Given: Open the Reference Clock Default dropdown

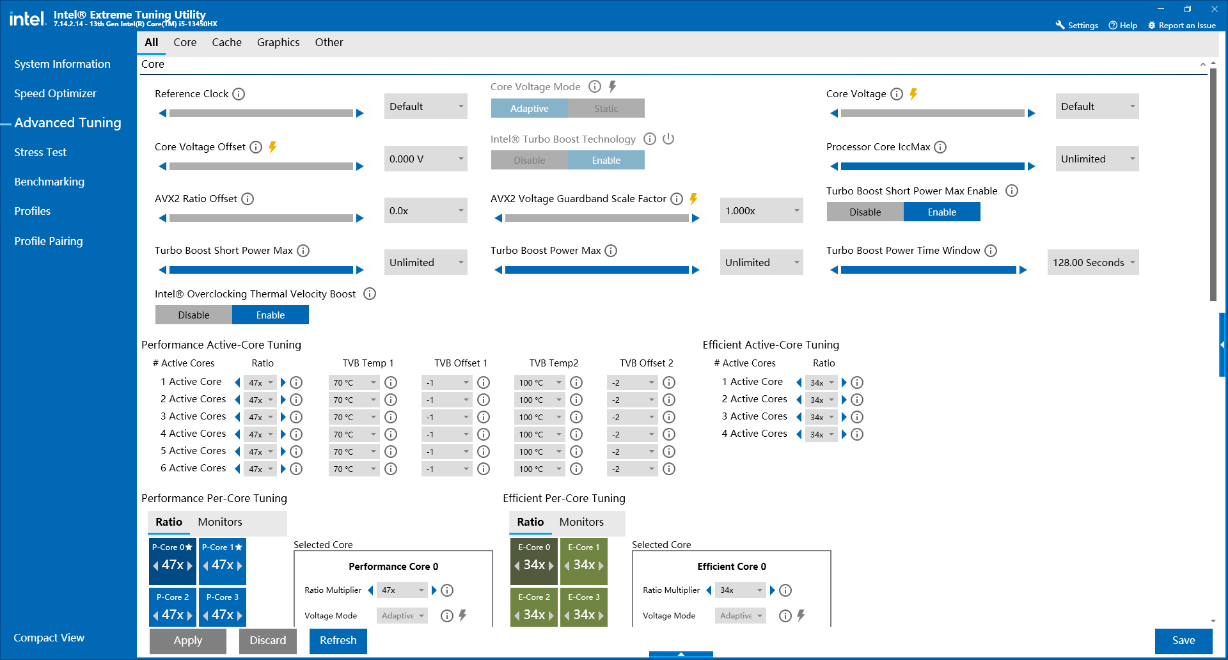Looking at the screenshot, I should point(426,106).
